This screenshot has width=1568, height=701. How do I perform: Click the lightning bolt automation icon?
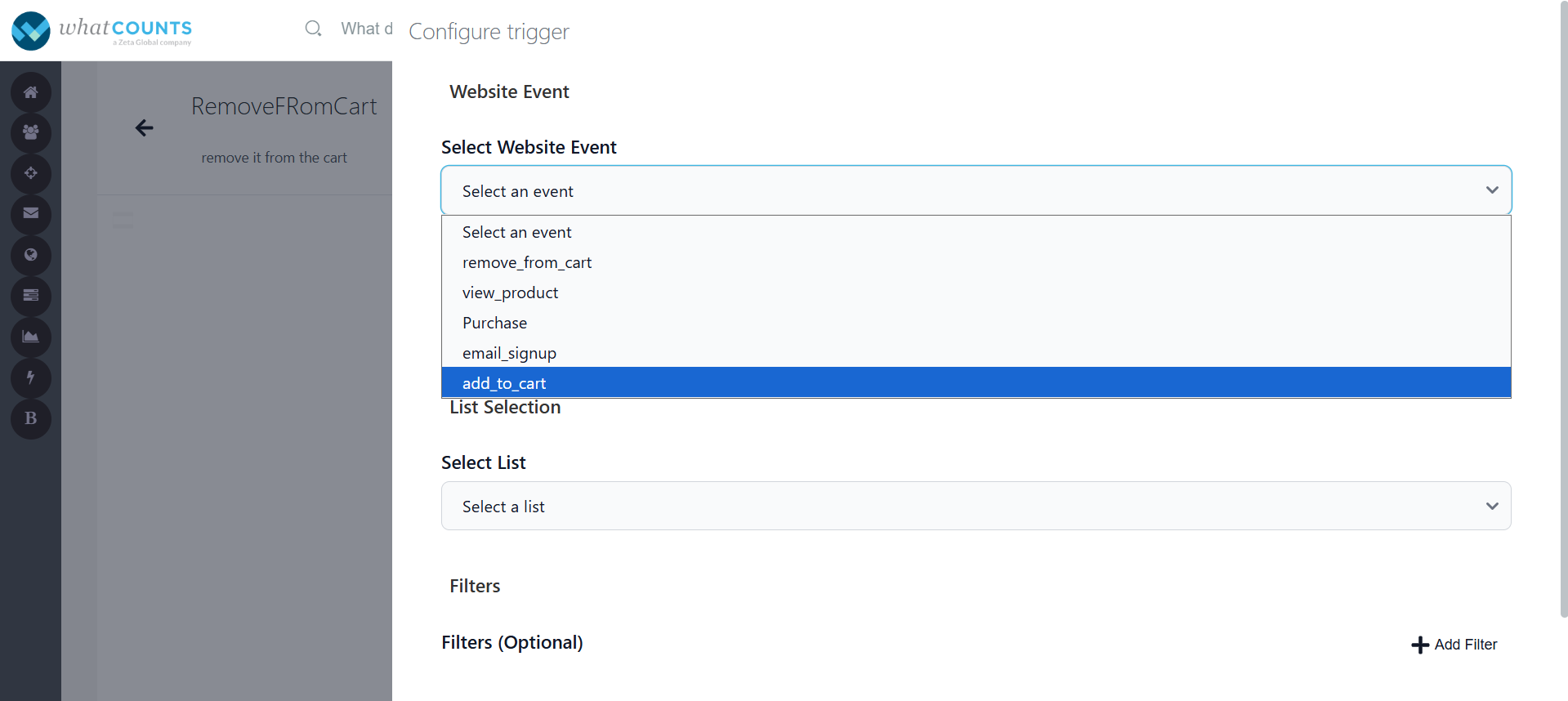pos(31,377)
